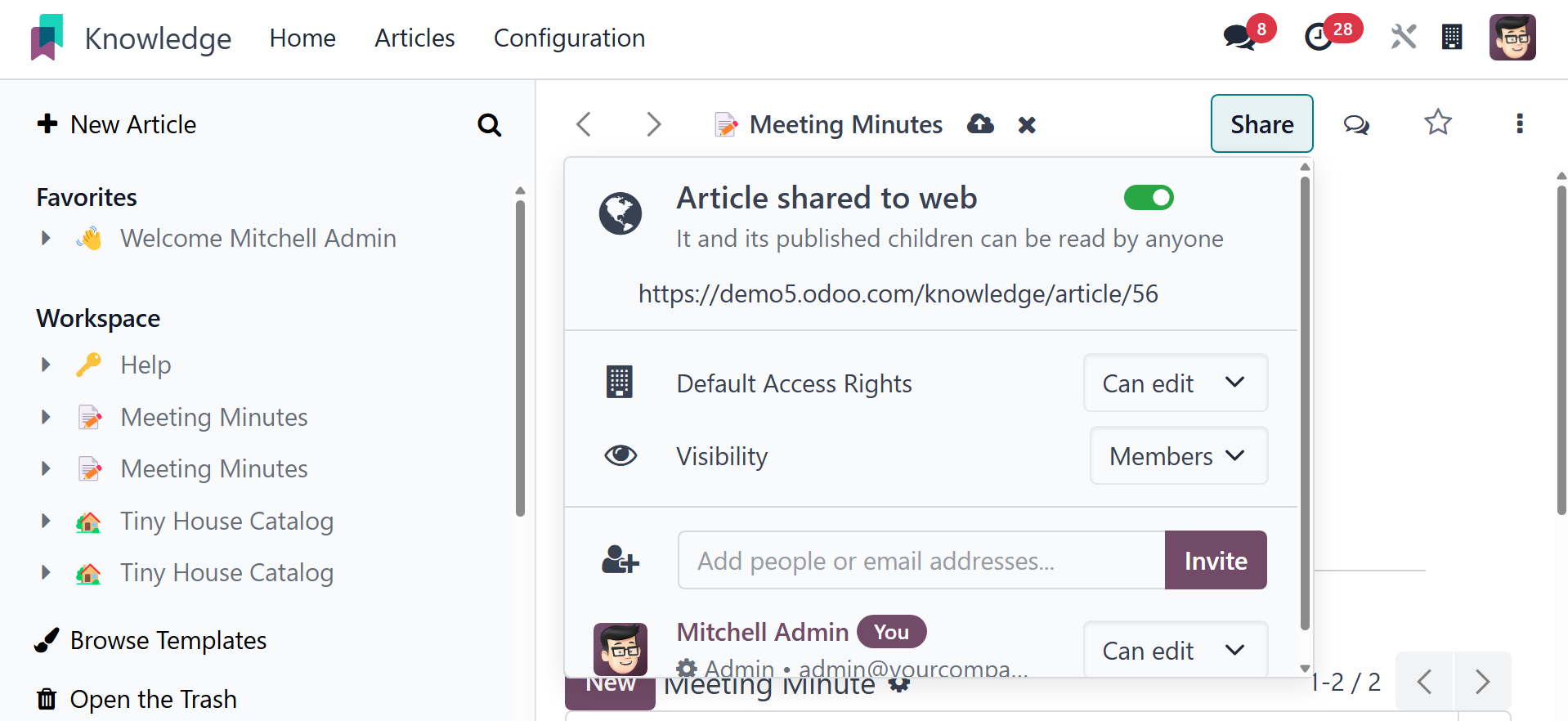Click the search magnifier icon in sidebar

point(489,125)
